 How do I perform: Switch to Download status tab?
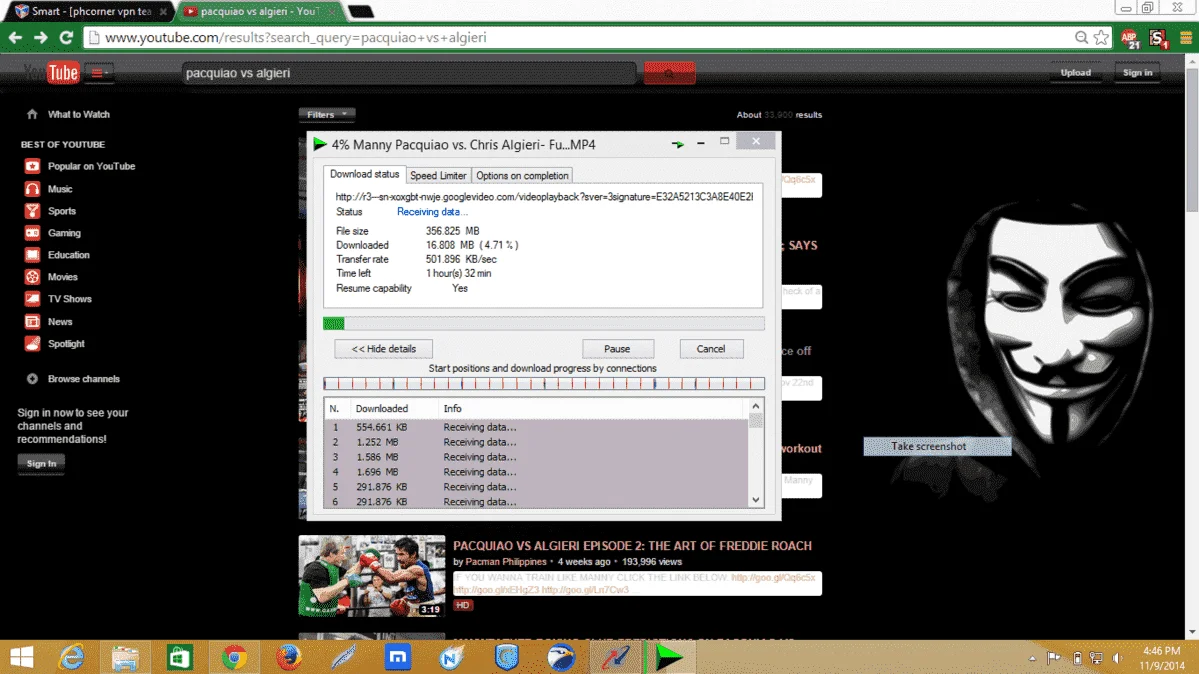[x=364, y=174]
